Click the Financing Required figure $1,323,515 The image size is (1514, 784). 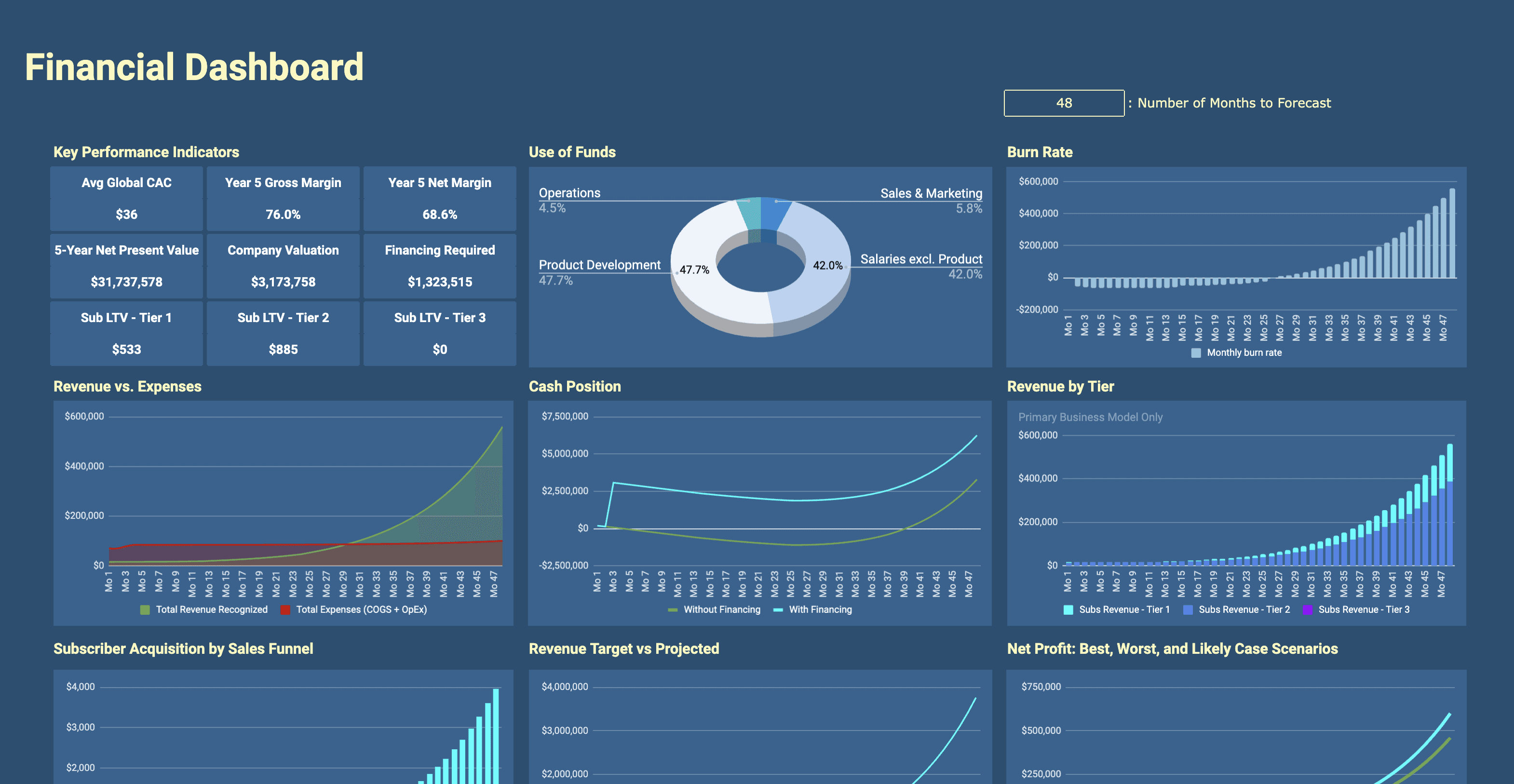(440, 282)
